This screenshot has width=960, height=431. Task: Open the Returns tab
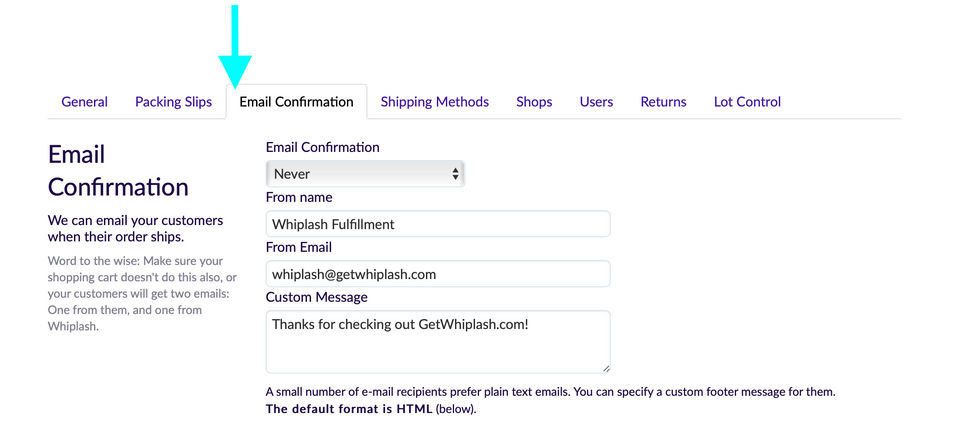(x=663, y=102)
